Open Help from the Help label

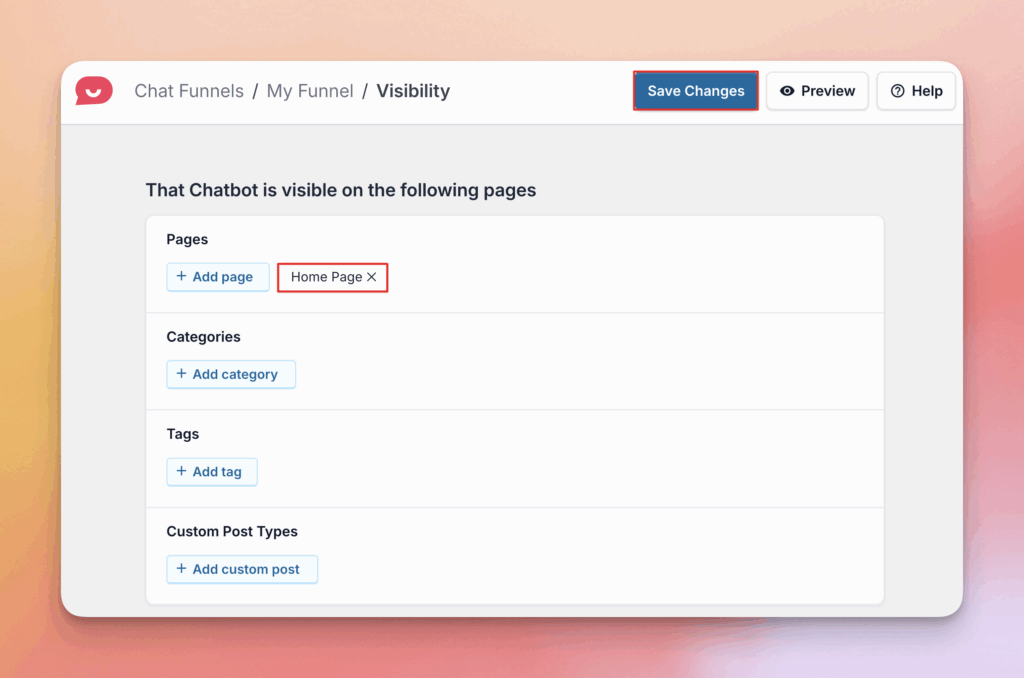click(x=927, y=91)
